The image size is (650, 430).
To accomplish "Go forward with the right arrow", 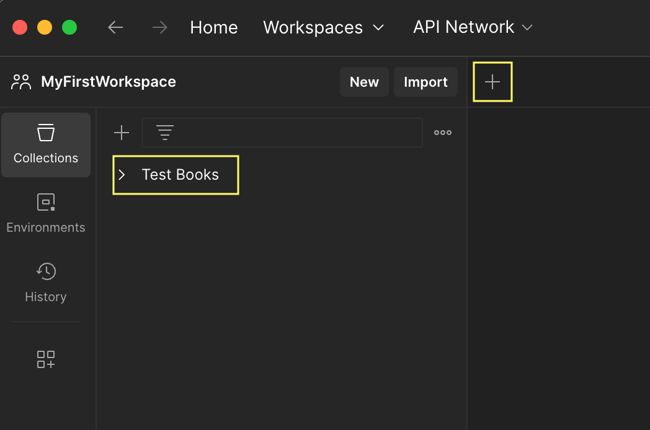I will (x=160, y=27).
